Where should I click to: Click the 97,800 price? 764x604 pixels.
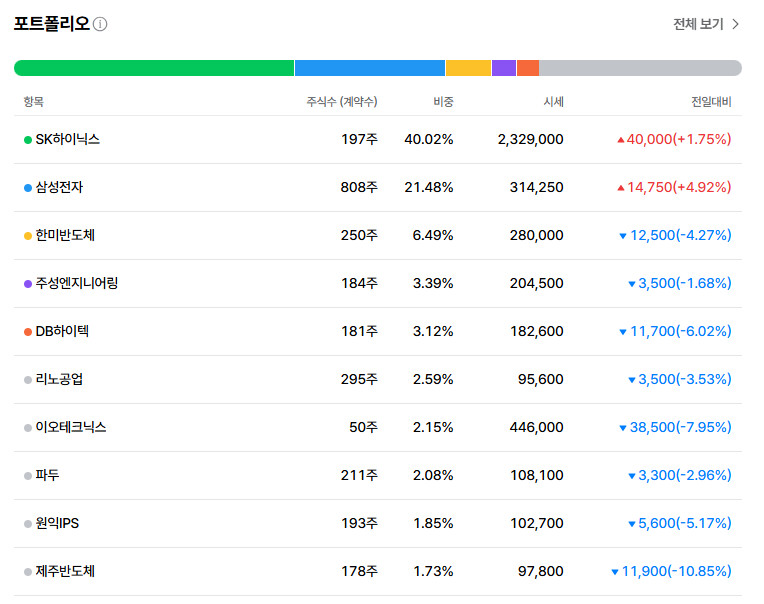(541, 571)
